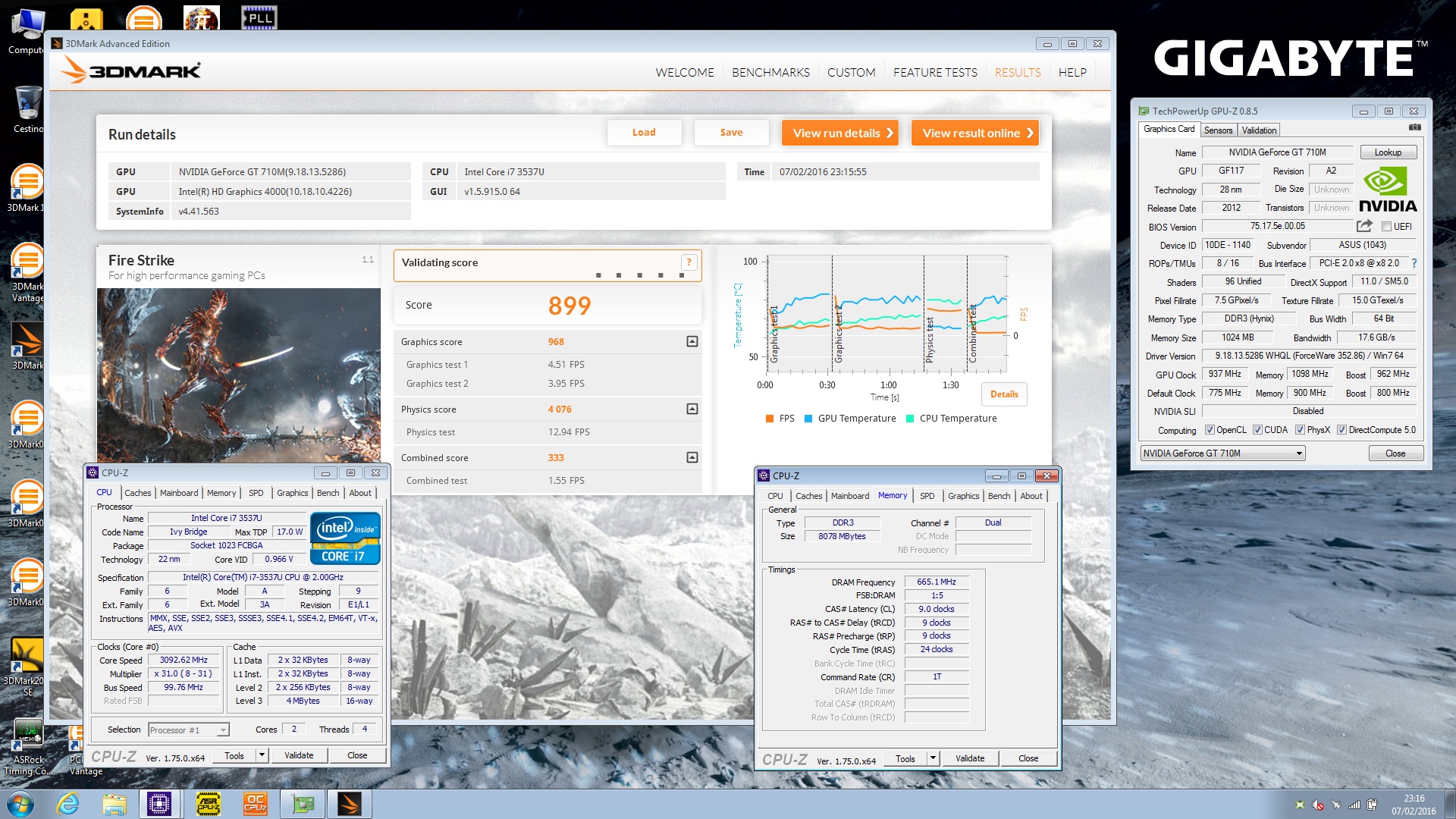Click Validate in the right CPU-Z window

coord(969,758)
